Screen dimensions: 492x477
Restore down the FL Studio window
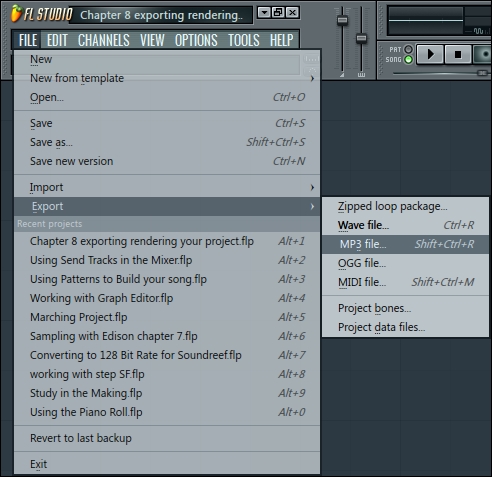pos(278,13)
